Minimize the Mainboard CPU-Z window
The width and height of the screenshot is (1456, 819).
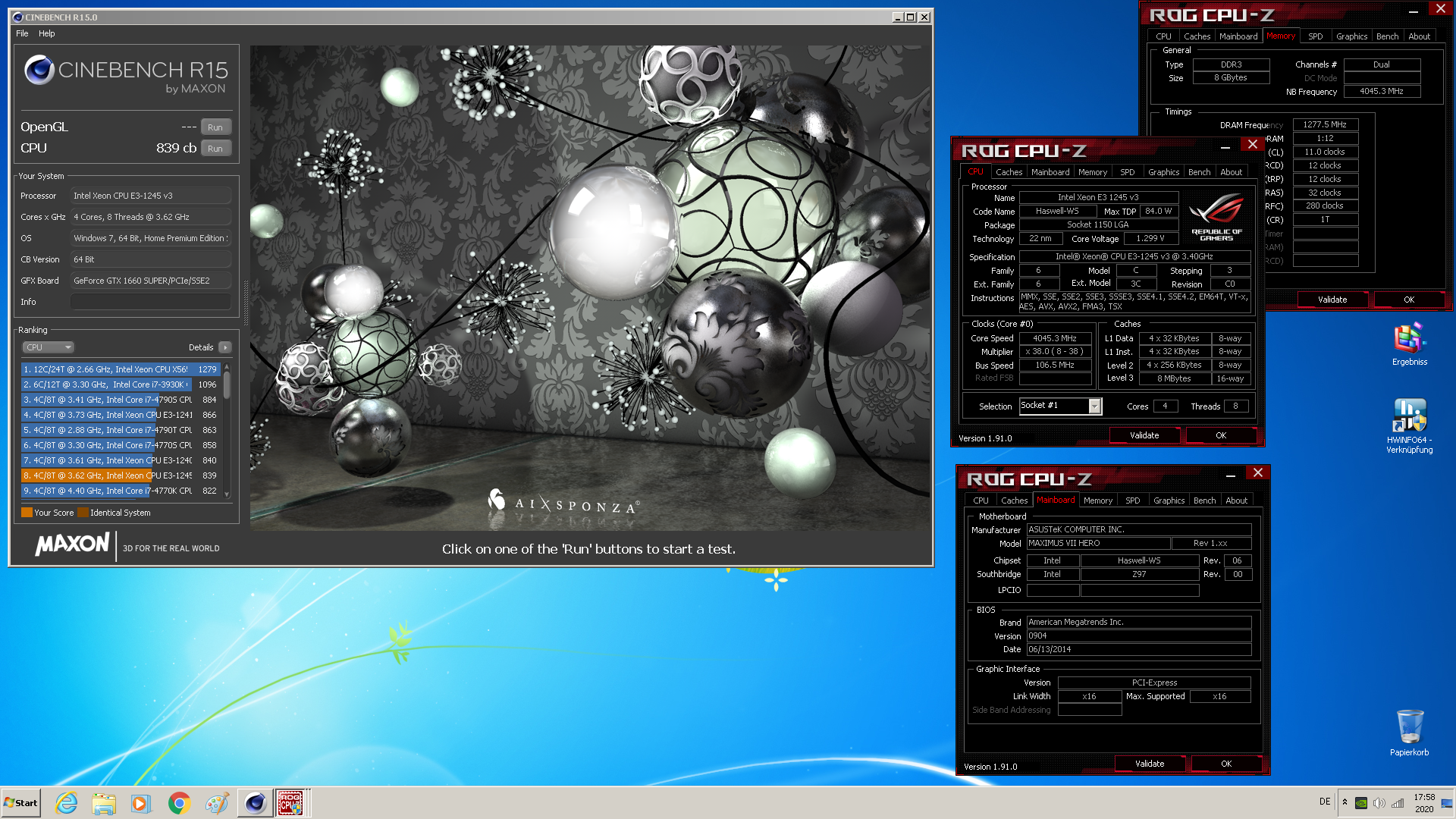point(1231,474)
